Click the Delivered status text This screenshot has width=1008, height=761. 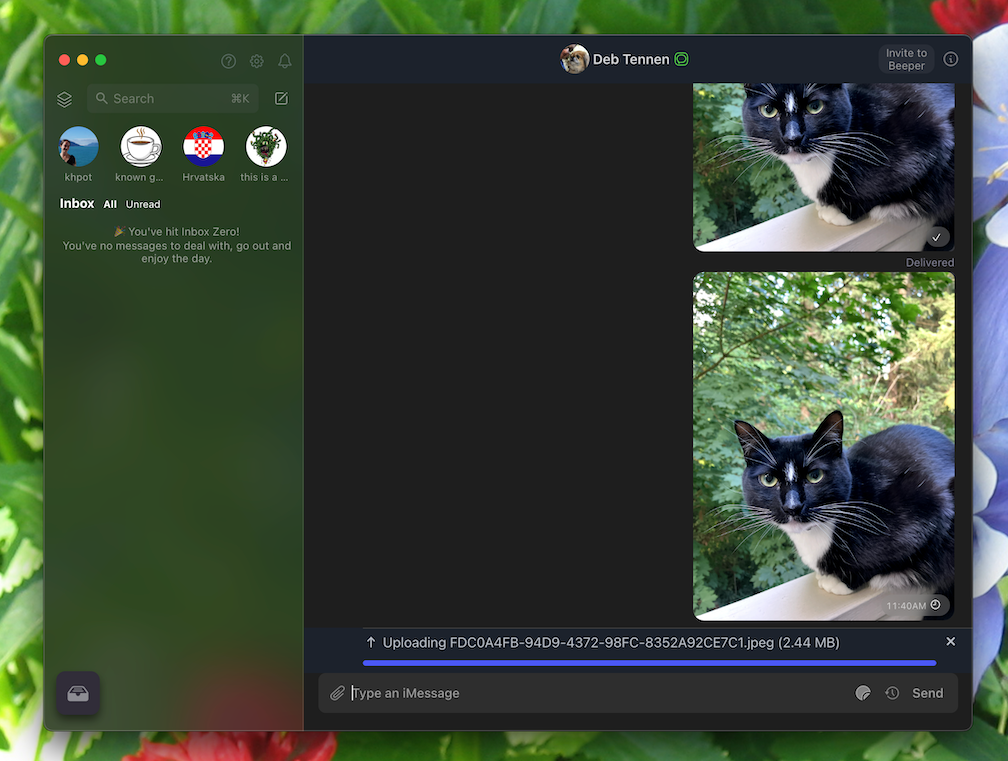930,262
